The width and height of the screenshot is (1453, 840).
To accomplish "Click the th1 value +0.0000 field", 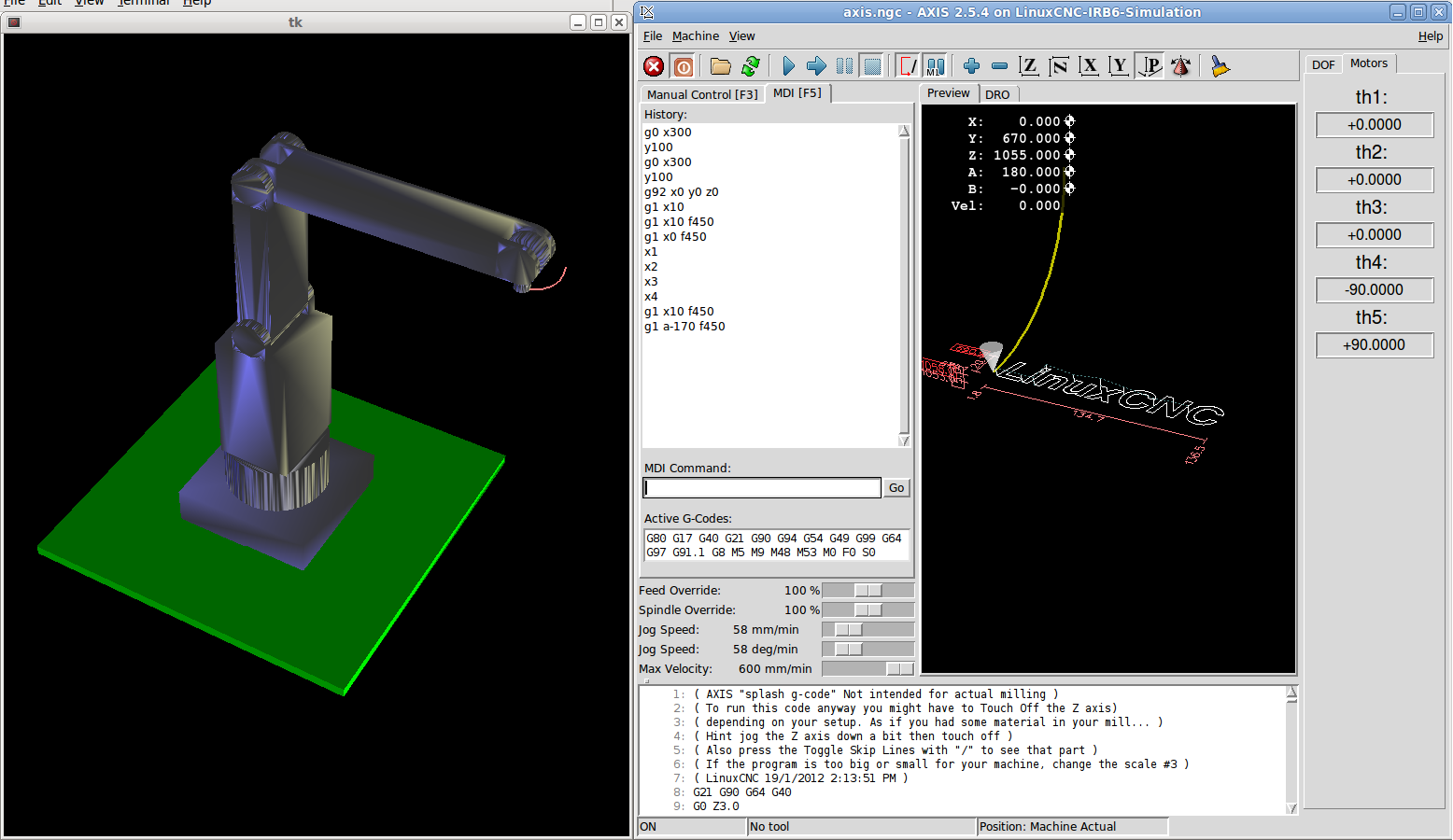I will 1374,125.
